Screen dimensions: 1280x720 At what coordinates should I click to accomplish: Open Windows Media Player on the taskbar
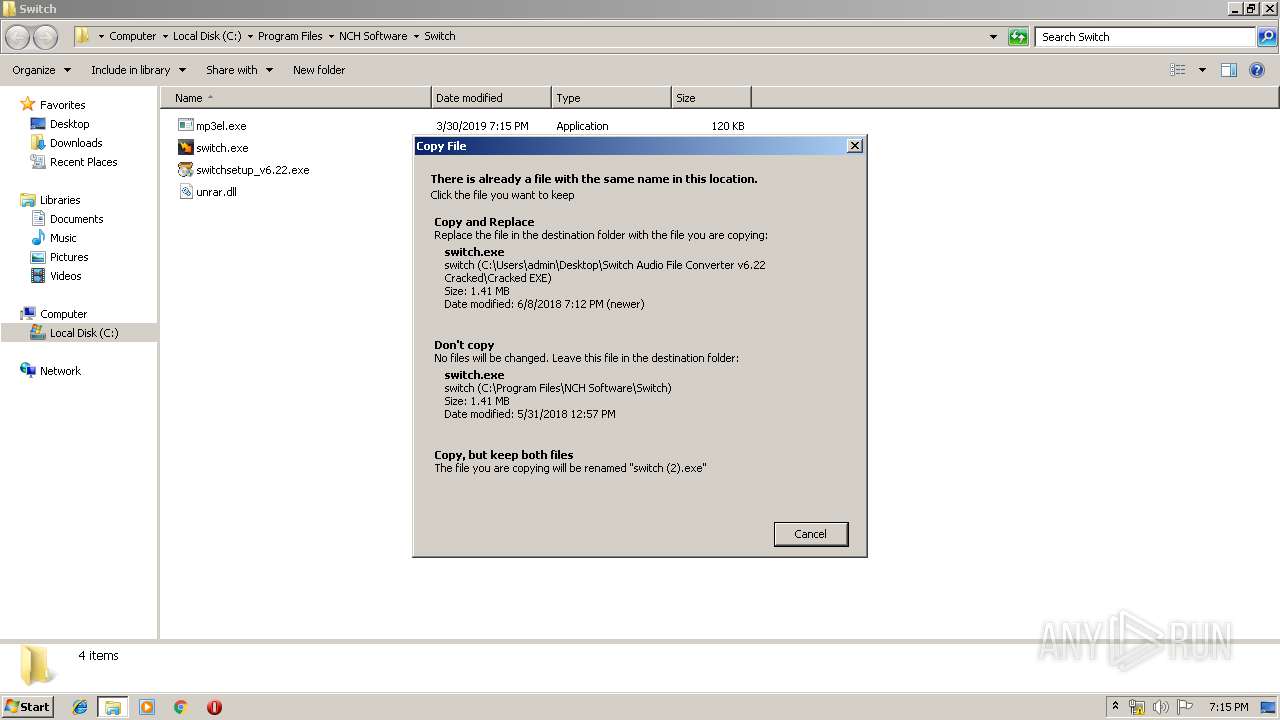147,707
